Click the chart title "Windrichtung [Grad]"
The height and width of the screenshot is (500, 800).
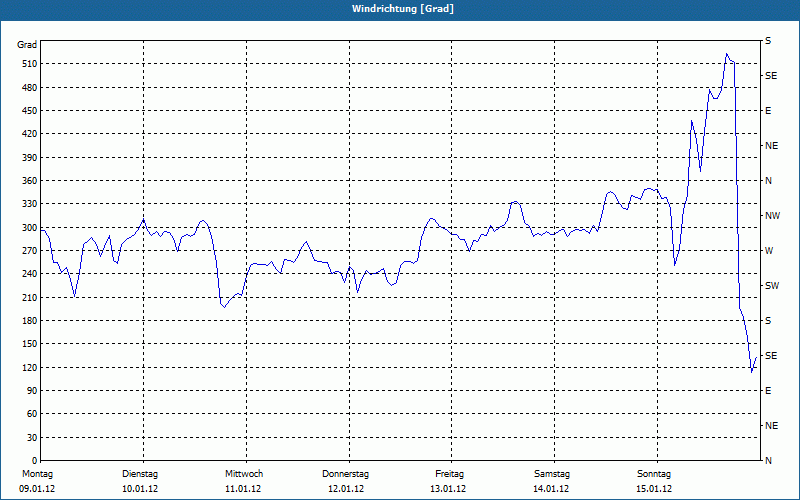(403, 9)
